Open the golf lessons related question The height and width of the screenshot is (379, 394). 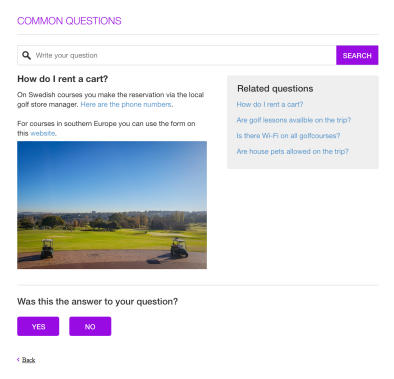(x=294, y=120)
